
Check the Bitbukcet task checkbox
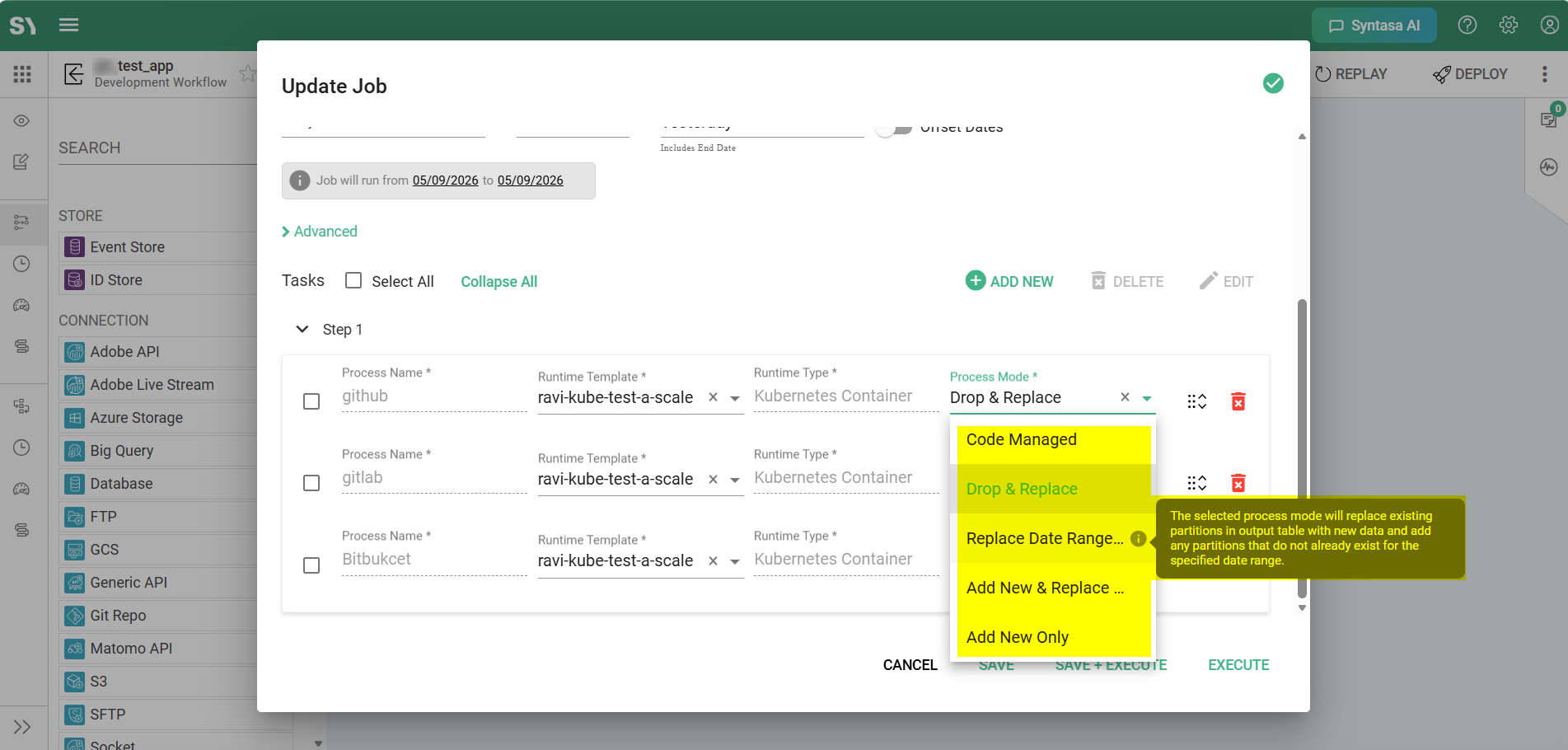311,565
